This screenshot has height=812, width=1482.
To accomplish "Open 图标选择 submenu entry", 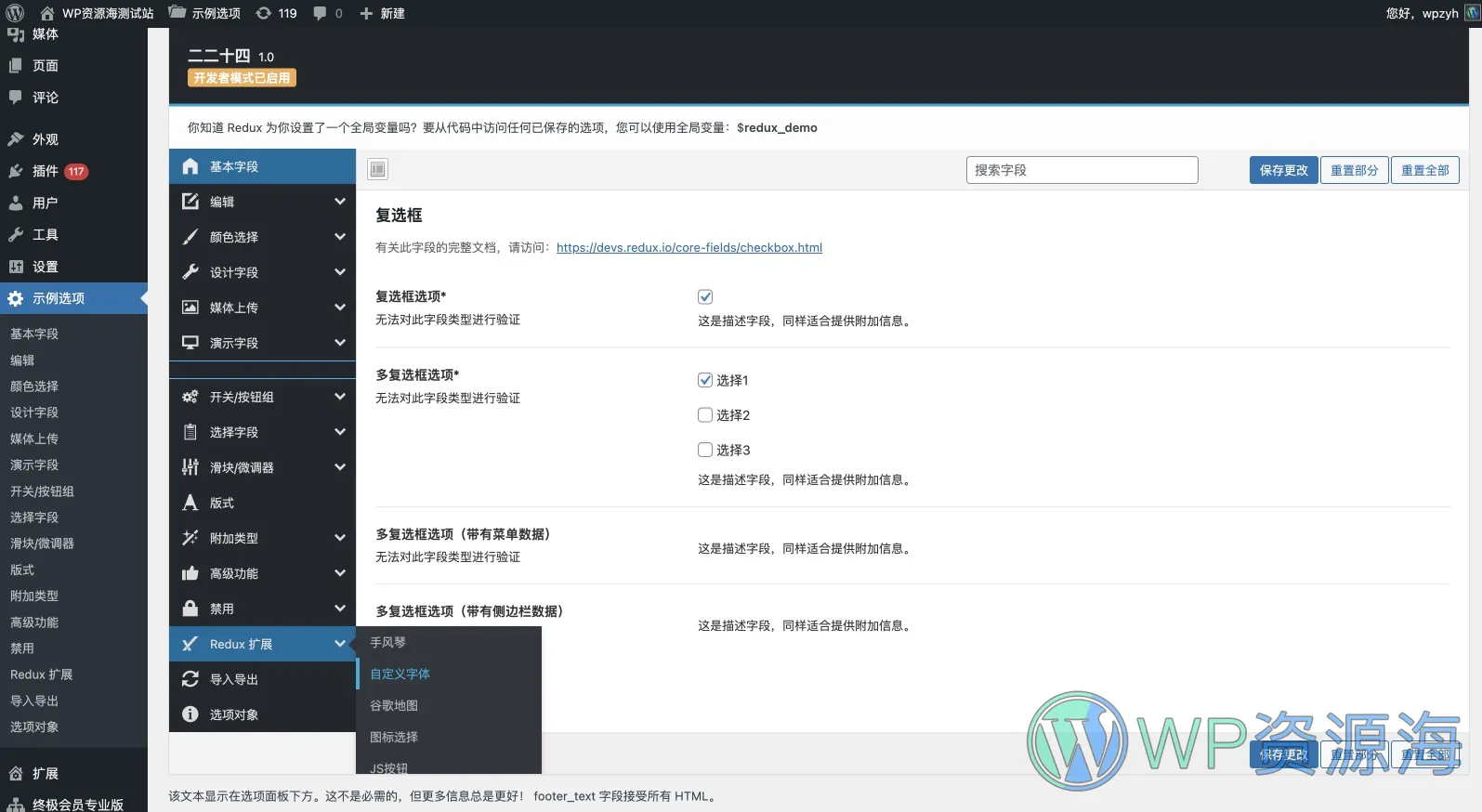I will pyautogui.click(x=449, y=737).
